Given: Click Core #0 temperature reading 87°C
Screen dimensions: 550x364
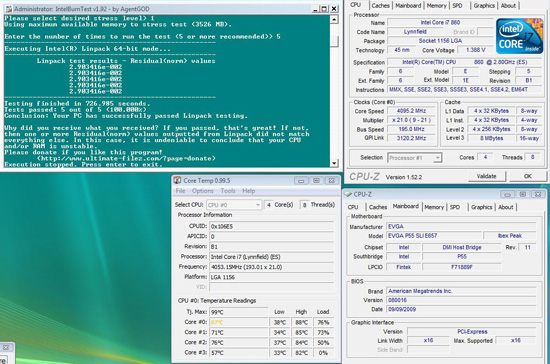Looking at the screenshot, I should tap(239, 322).
